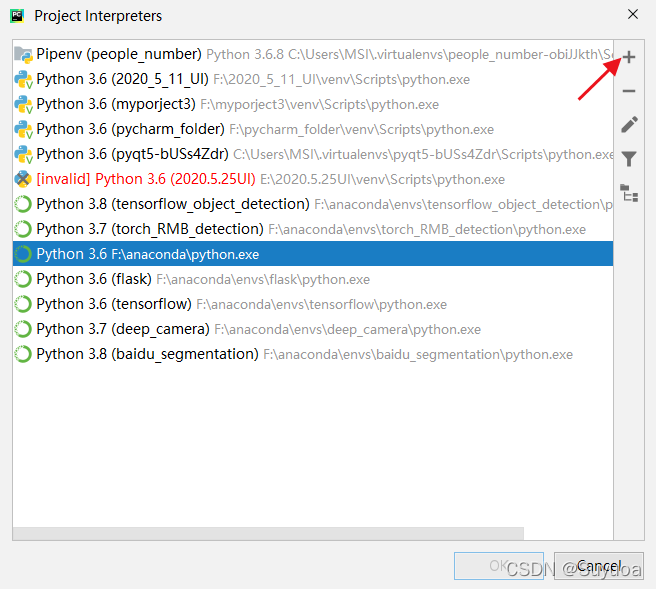The height and width of the screenshot is (589, 656).
Task: Click the invalid interpreter warning icon
Action: click(23, 179)
